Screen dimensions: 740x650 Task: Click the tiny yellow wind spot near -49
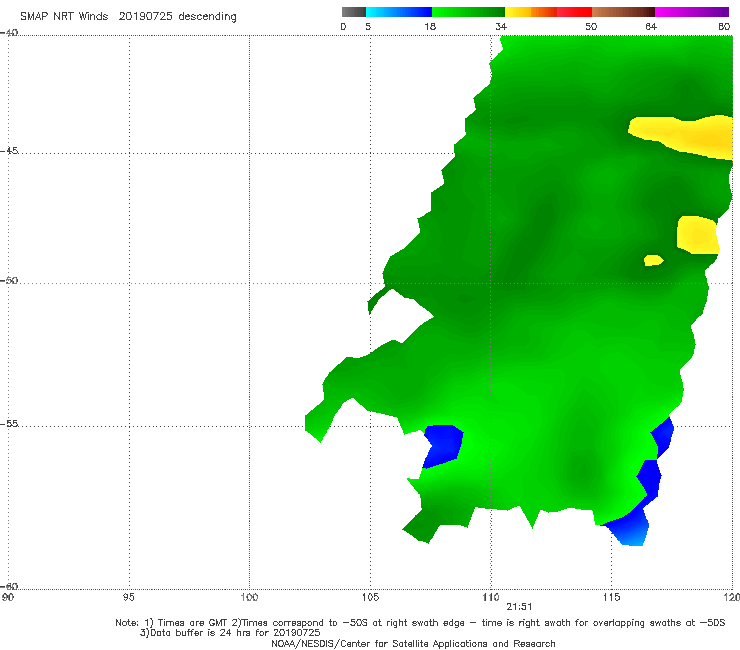(x=654, y=260)
